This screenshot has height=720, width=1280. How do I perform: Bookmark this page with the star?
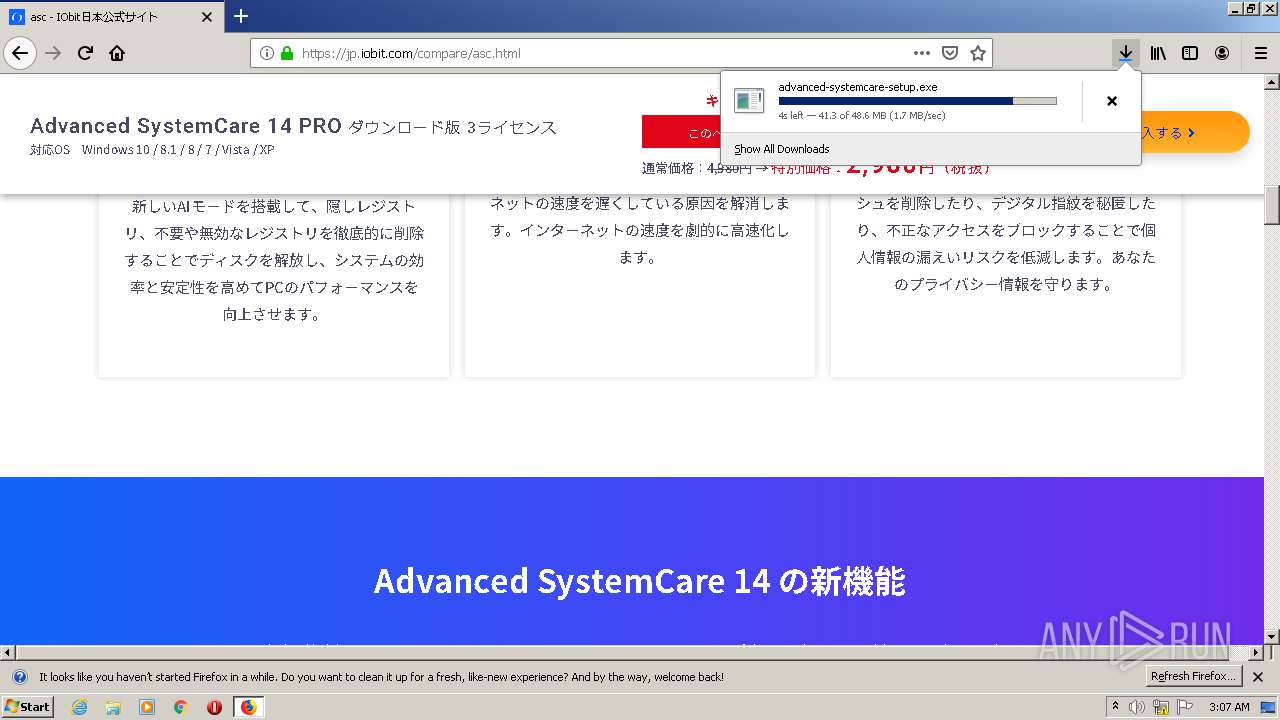tap(978, 53)
